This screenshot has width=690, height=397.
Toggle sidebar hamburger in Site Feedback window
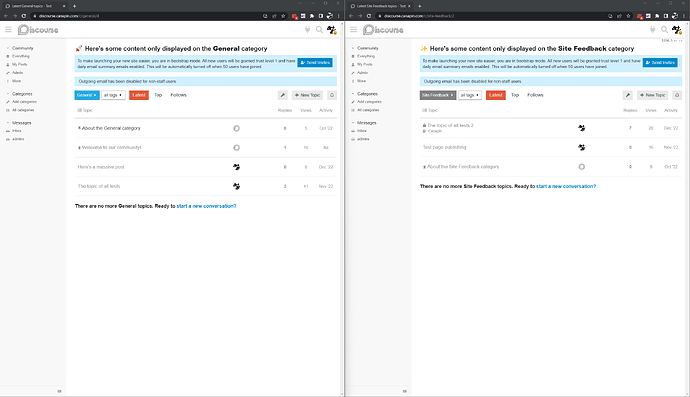[x=353, y=29]
